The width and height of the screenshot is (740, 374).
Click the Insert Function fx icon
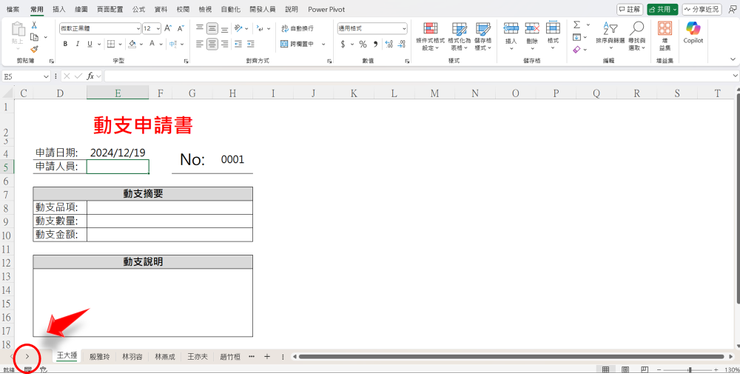[x=91, y=76]
